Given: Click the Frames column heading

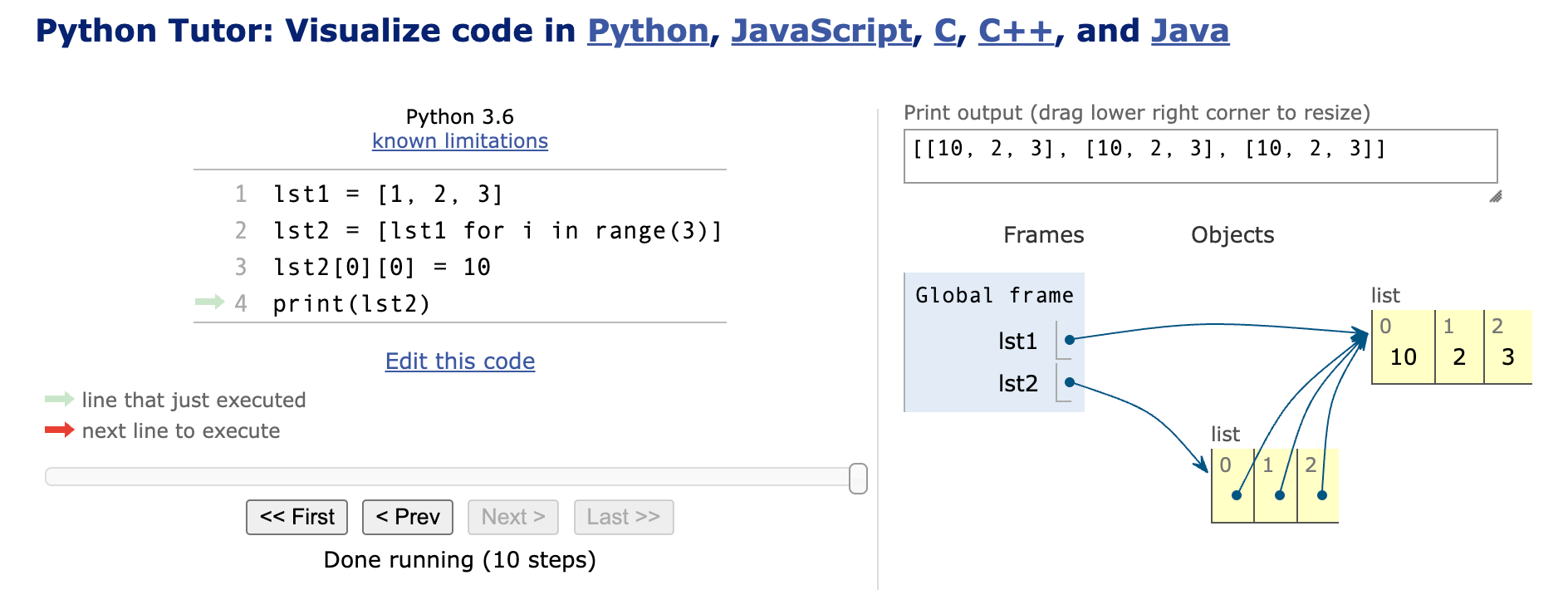Looking at the screenshot, I should point(1044,235).
